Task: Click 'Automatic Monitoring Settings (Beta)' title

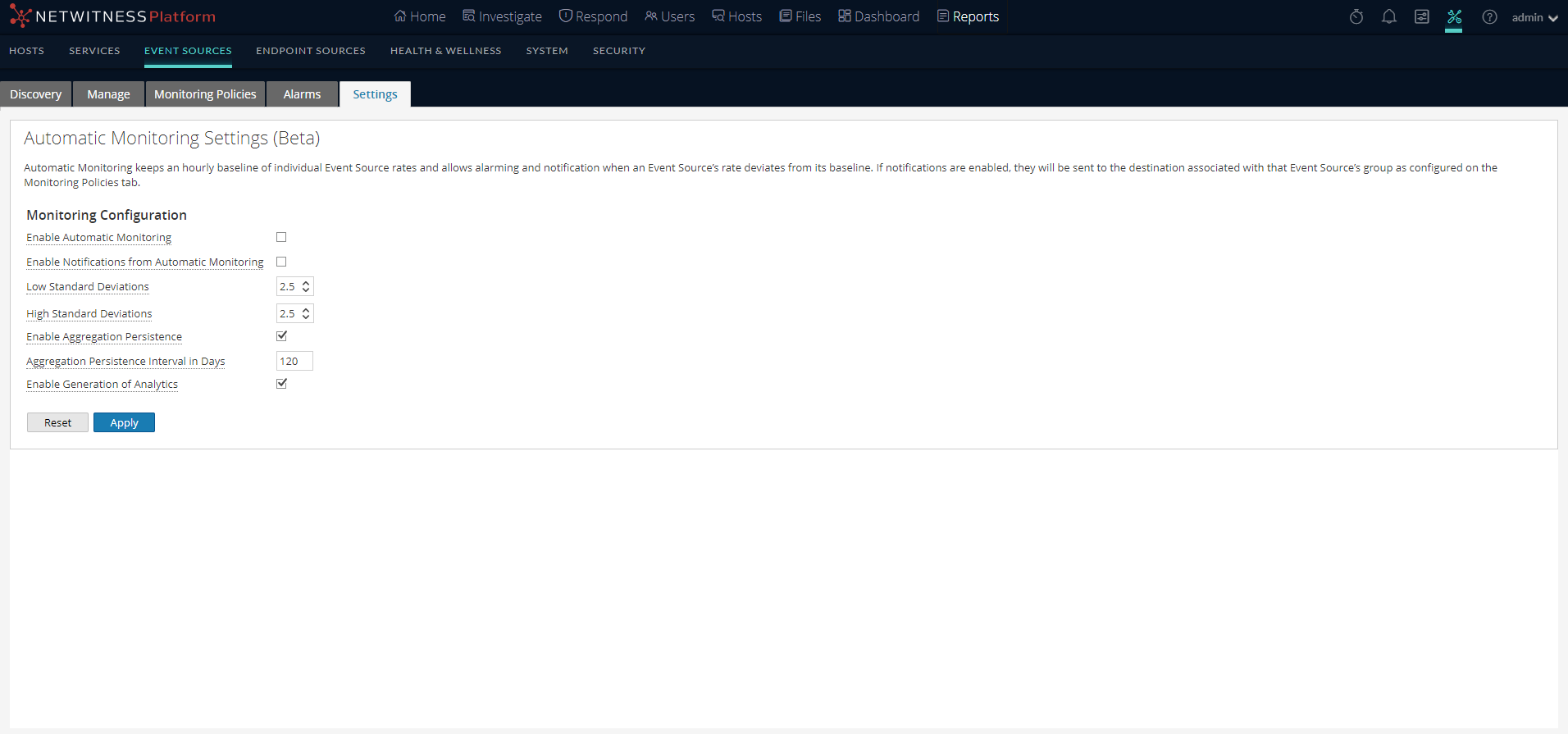Action: [172, 139]
